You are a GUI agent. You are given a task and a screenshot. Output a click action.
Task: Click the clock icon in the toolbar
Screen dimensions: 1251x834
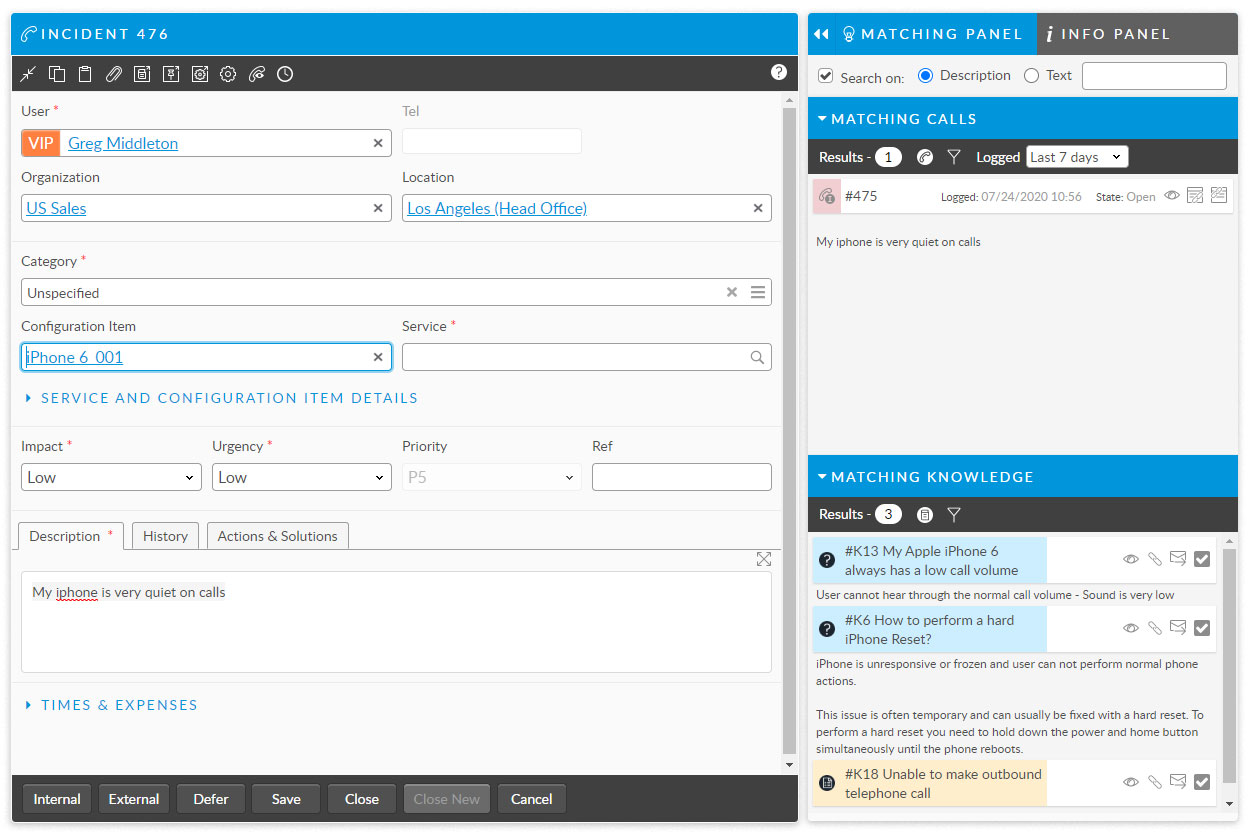(x=284, y=73)
